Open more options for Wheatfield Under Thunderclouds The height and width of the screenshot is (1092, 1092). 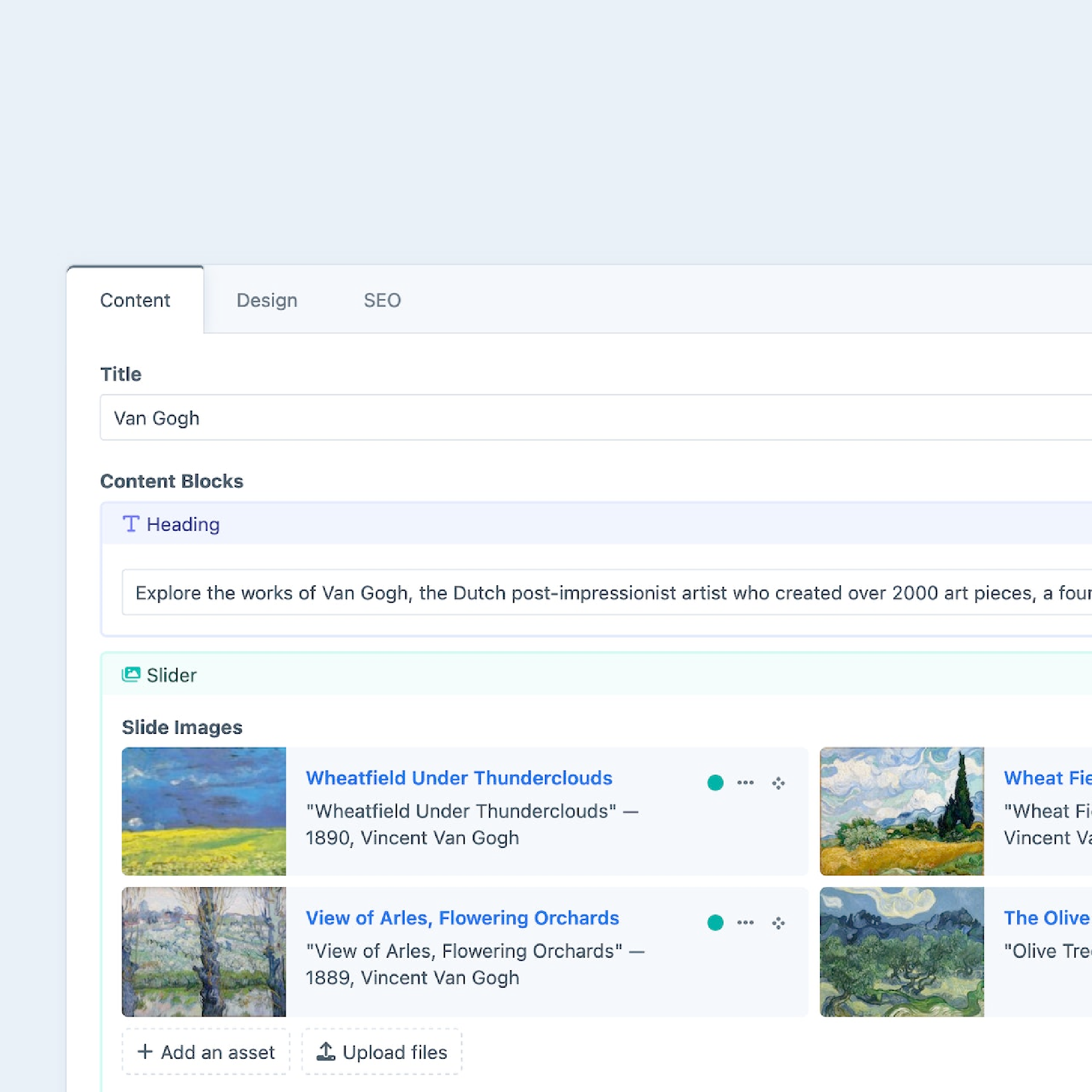coord(745,783)
